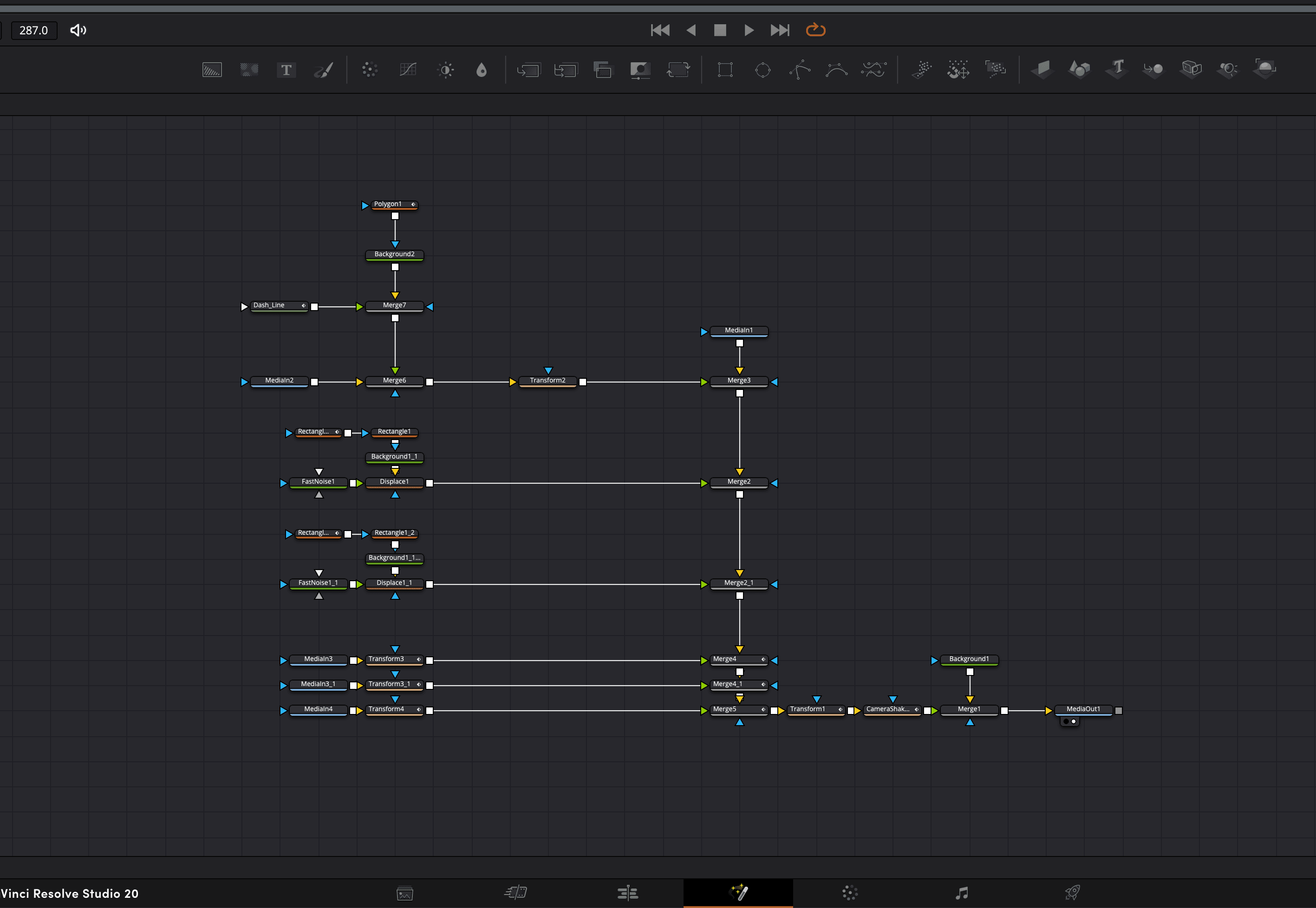Add a Text 3D node from toolbar
Viewport: 1316px width, 908px height.
(1117, 69)
